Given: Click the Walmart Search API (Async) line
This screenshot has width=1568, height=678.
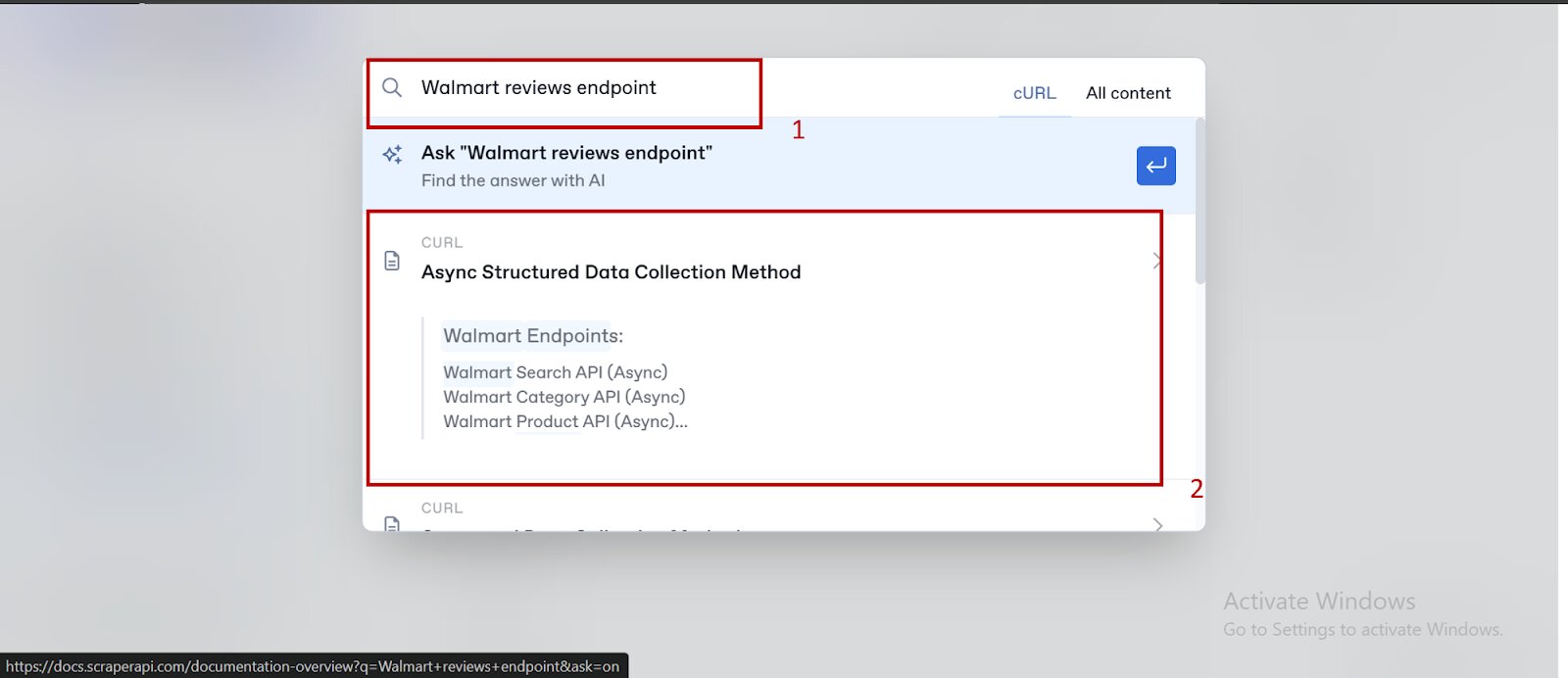Looking at the screenshot, I should [x=555, y=372].
